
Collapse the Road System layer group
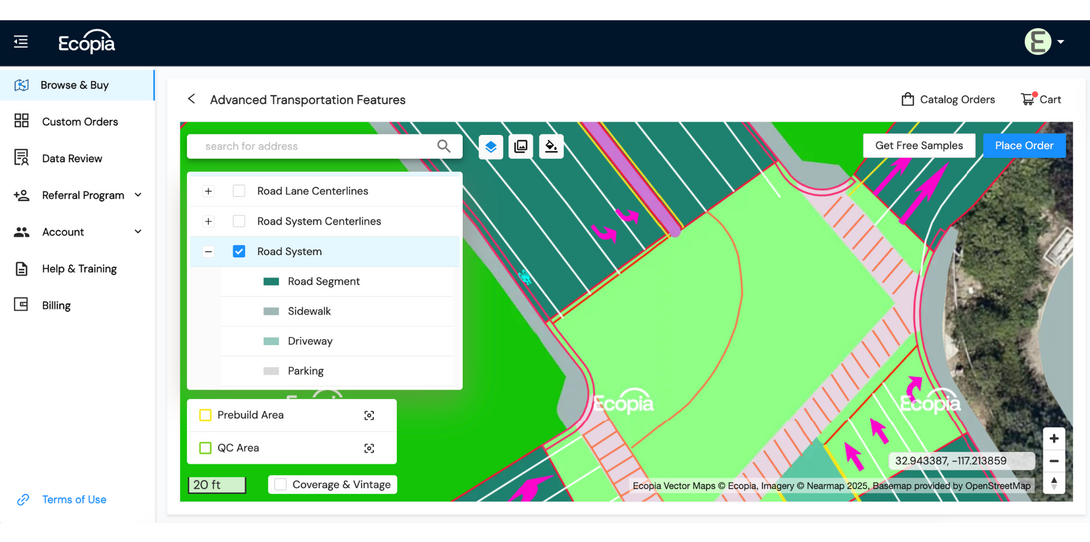(208, 252)
